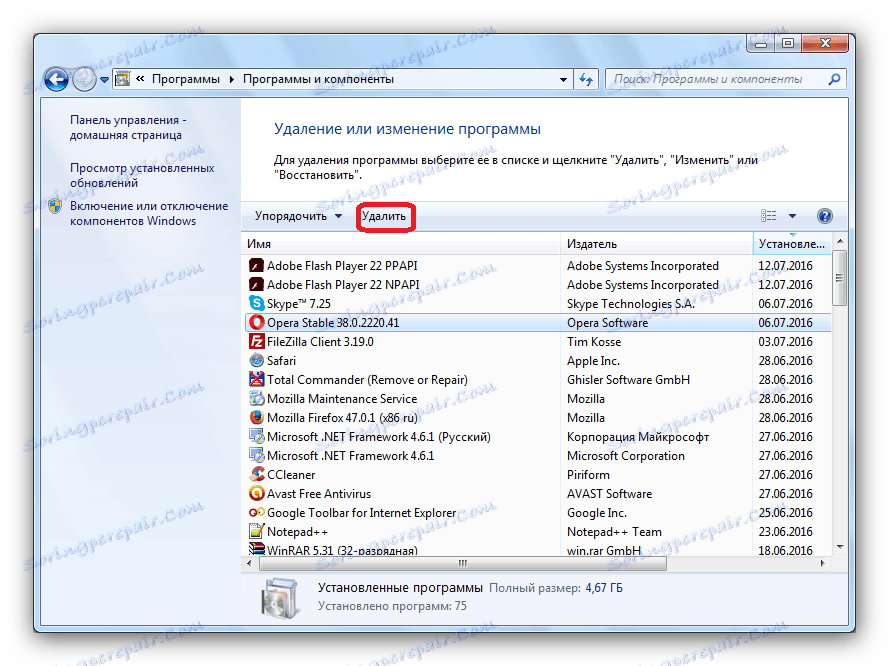Sort by the Имя column header
This screenshot has width=889, height=666.
401,244
